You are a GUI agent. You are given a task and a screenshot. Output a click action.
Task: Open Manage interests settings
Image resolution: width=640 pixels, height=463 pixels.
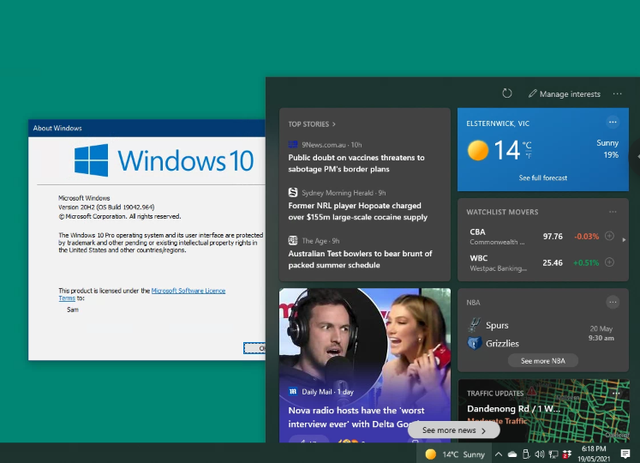[564, 94]
